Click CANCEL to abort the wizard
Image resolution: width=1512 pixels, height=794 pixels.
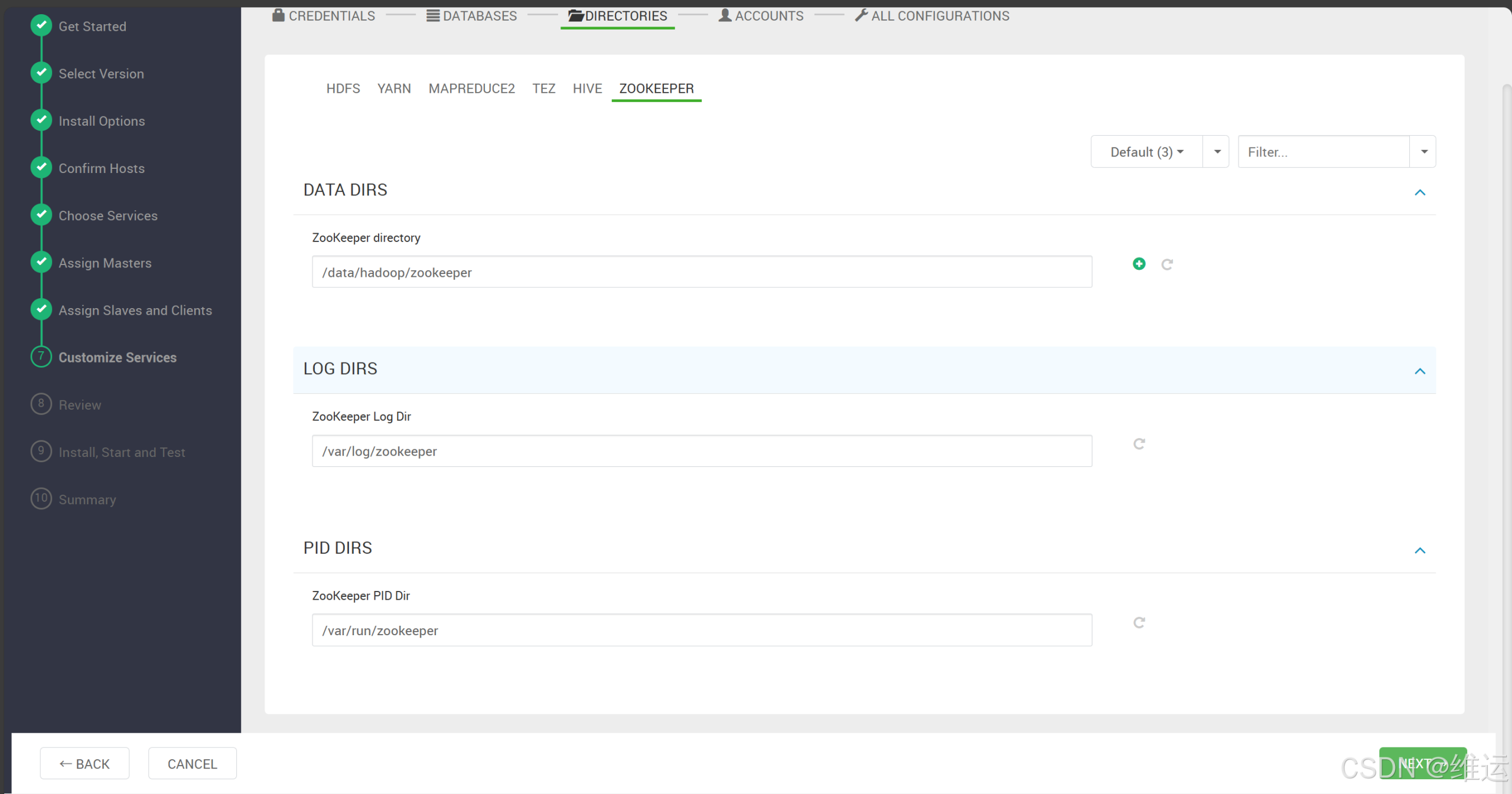[192, 763]
